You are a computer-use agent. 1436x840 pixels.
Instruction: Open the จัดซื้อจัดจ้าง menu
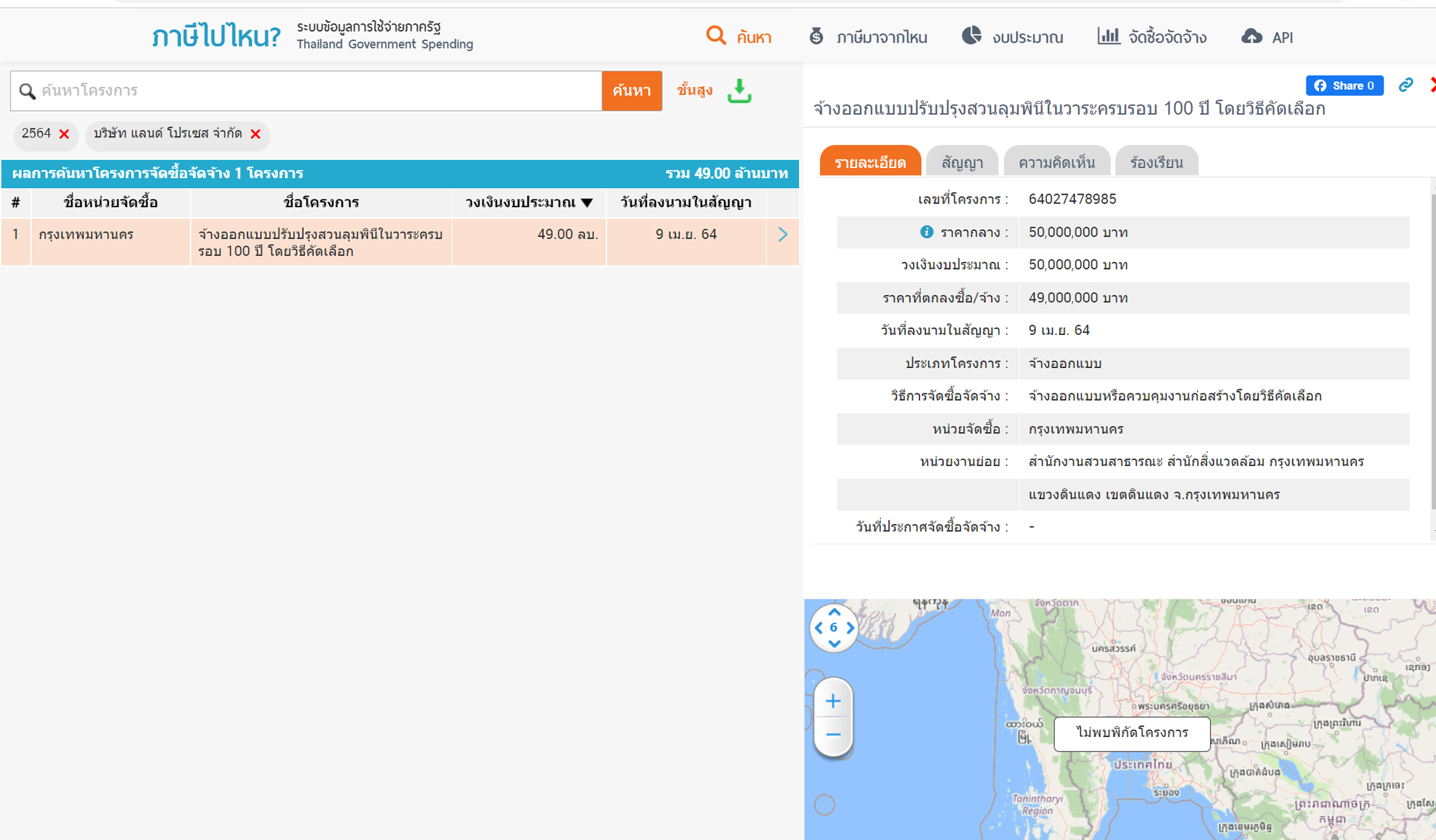click(x=1152, y=37)
